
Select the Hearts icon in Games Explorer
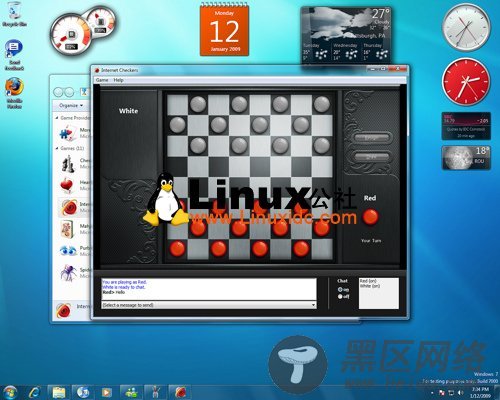point(67,185)
